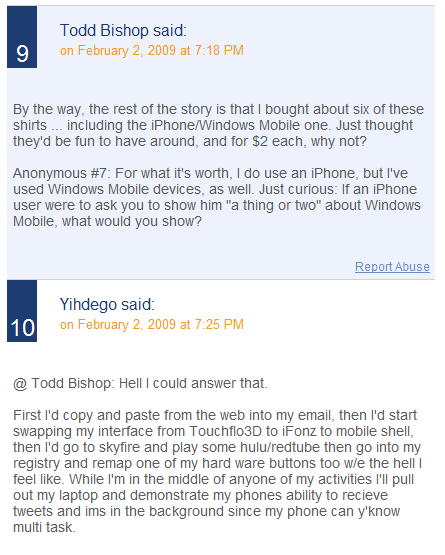
Task: Select the Todd Bishop said heading
Action: point(123,30)
